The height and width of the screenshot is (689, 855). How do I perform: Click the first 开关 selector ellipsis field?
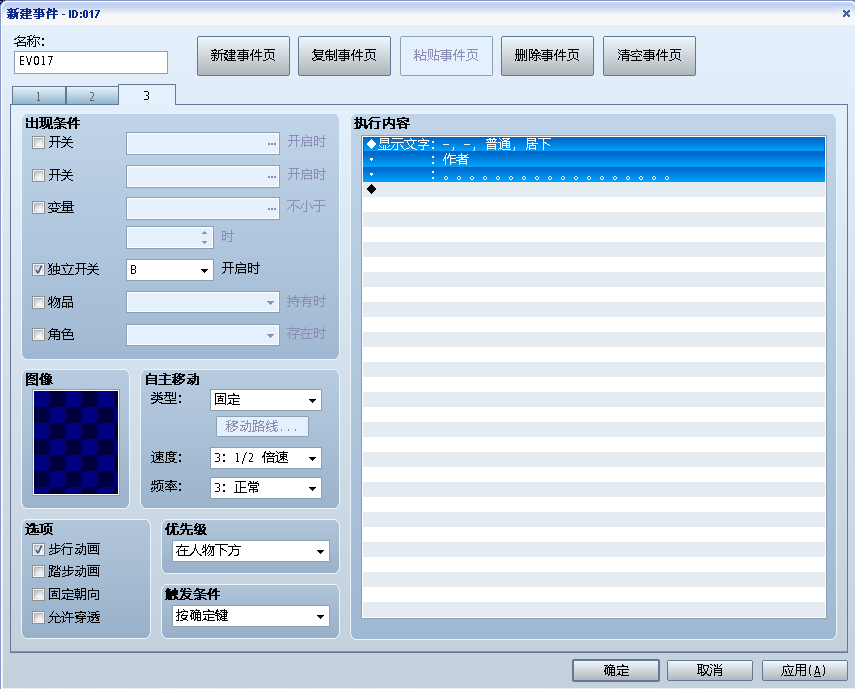point(203,143)
